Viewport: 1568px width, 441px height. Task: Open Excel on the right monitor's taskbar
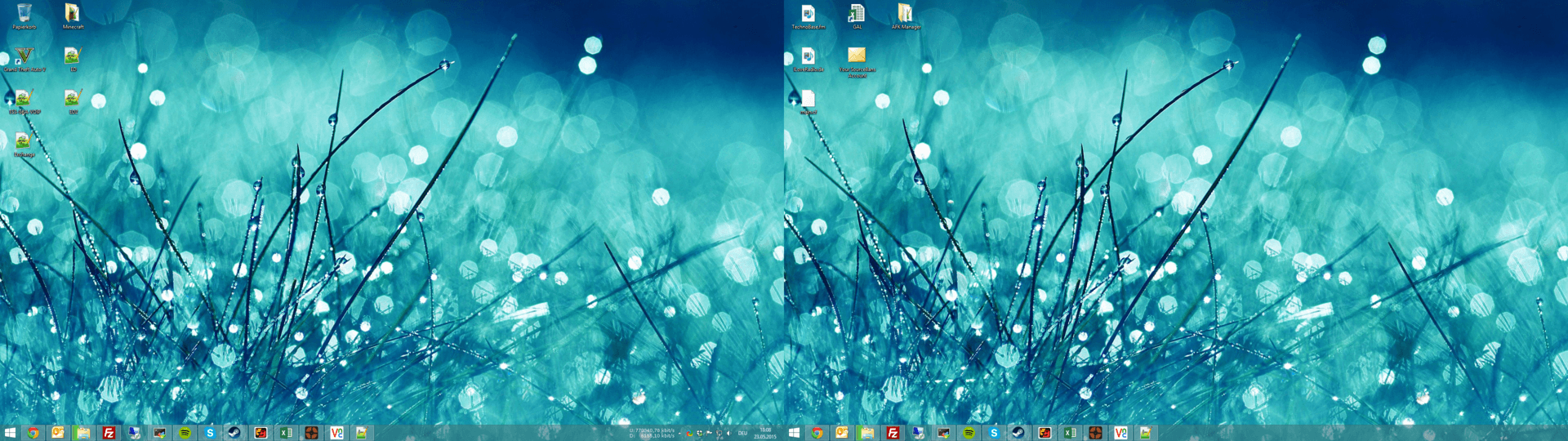click(x=1070, y=433)
